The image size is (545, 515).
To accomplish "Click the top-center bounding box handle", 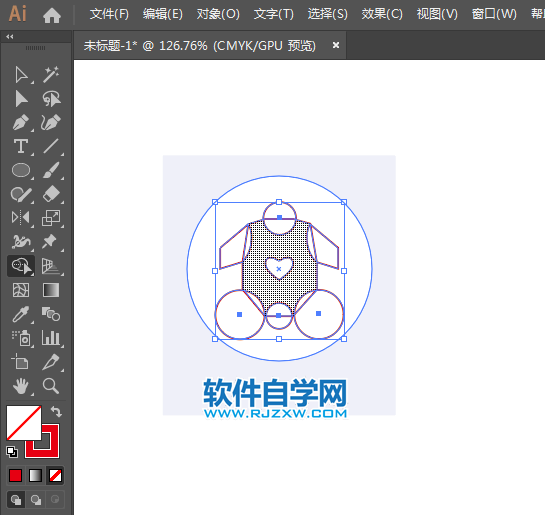I will 279,202.
